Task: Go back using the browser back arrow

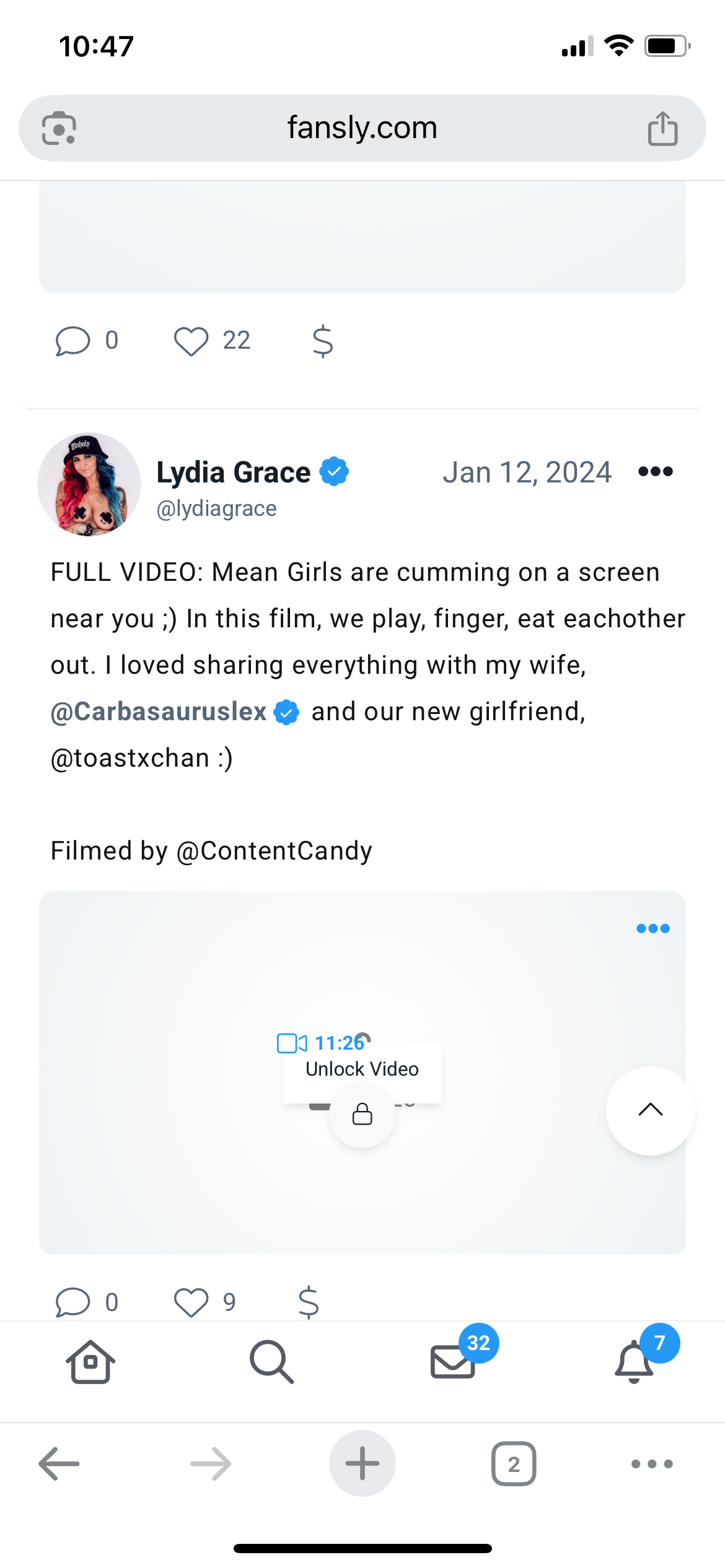Action: [59, 1464]
